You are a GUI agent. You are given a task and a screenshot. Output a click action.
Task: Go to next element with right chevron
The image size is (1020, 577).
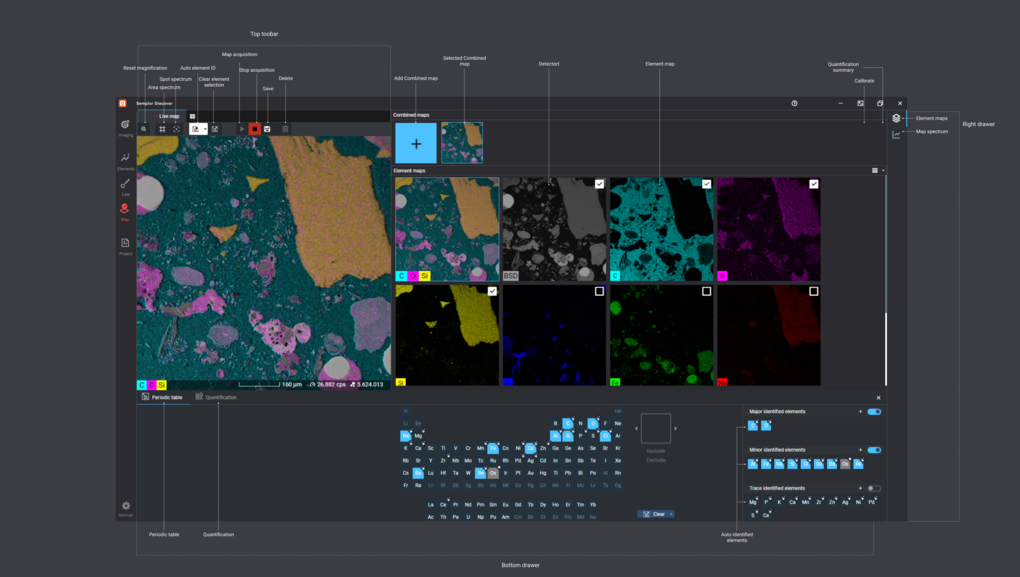coord(675,429)
